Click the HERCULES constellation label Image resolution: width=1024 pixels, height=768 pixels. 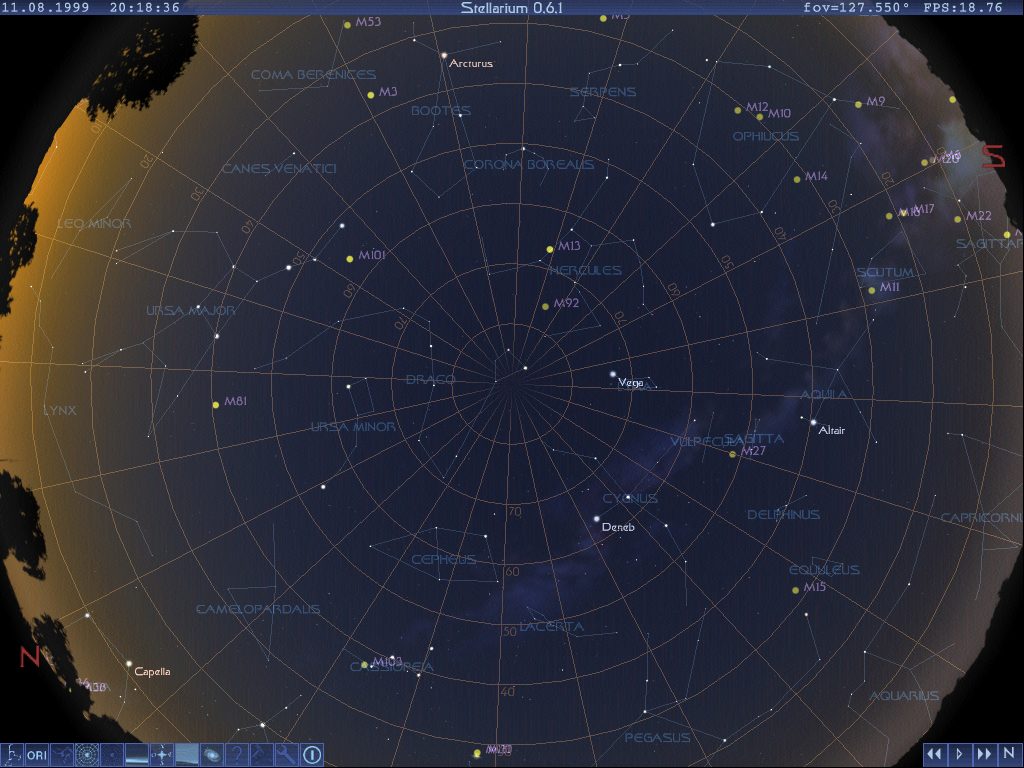click(585, 270)
